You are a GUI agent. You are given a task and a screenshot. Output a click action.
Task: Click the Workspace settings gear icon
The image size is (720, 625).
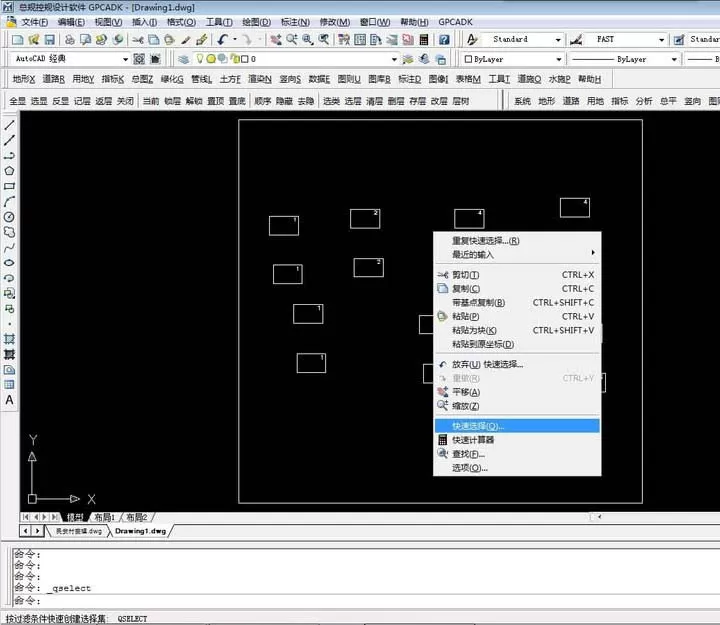pyautogui.click(x=139, y=59)
